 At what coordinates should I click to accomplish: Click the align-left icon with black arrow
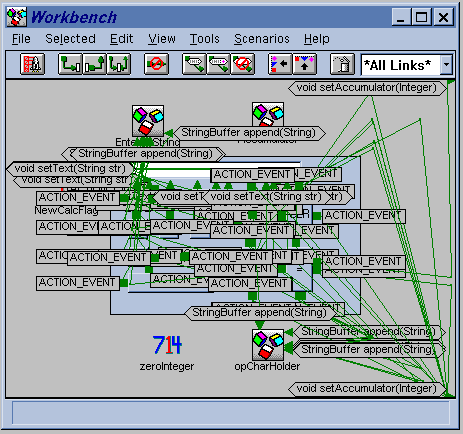tap(280, 64)
